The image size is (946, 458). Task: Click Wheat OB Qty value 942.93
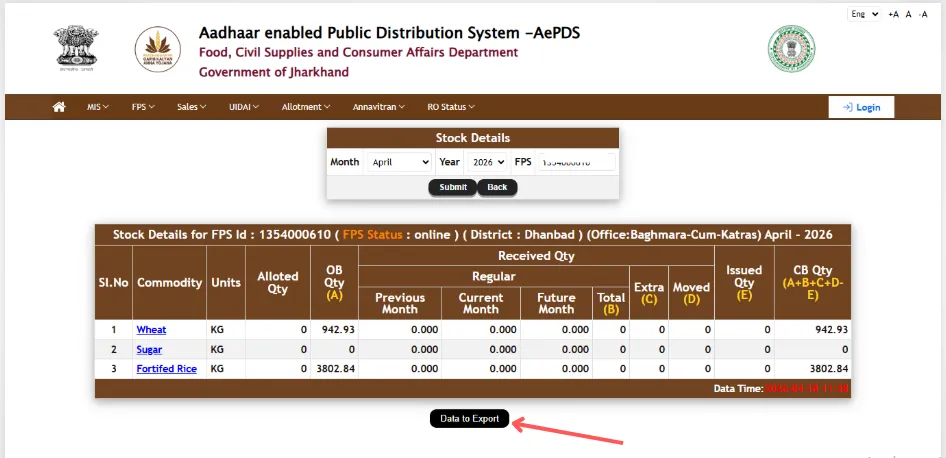pyautogui.click(x=340, y=329)
